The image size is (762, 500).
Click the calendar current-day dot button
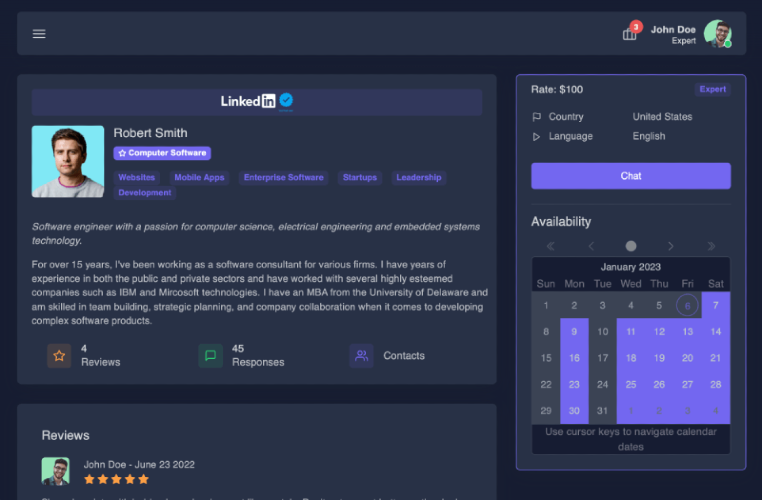tap(631, 246)
